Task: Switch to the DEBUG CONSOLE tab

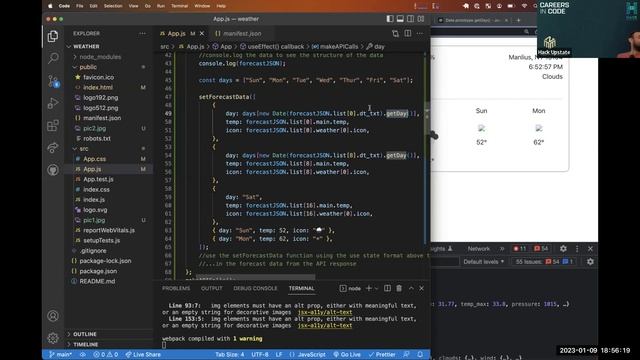Action: click(255, 288)
